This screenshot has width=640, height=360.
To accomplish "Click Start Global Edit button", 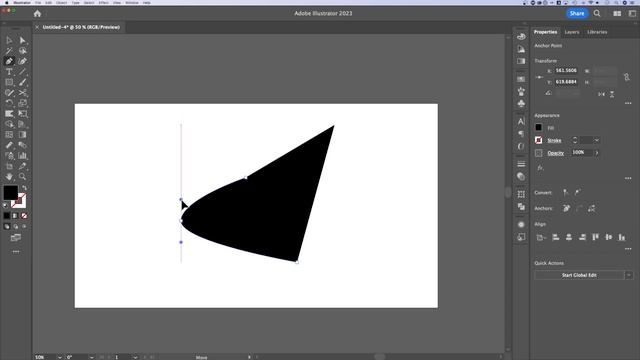I will click(x=579, y=275).
